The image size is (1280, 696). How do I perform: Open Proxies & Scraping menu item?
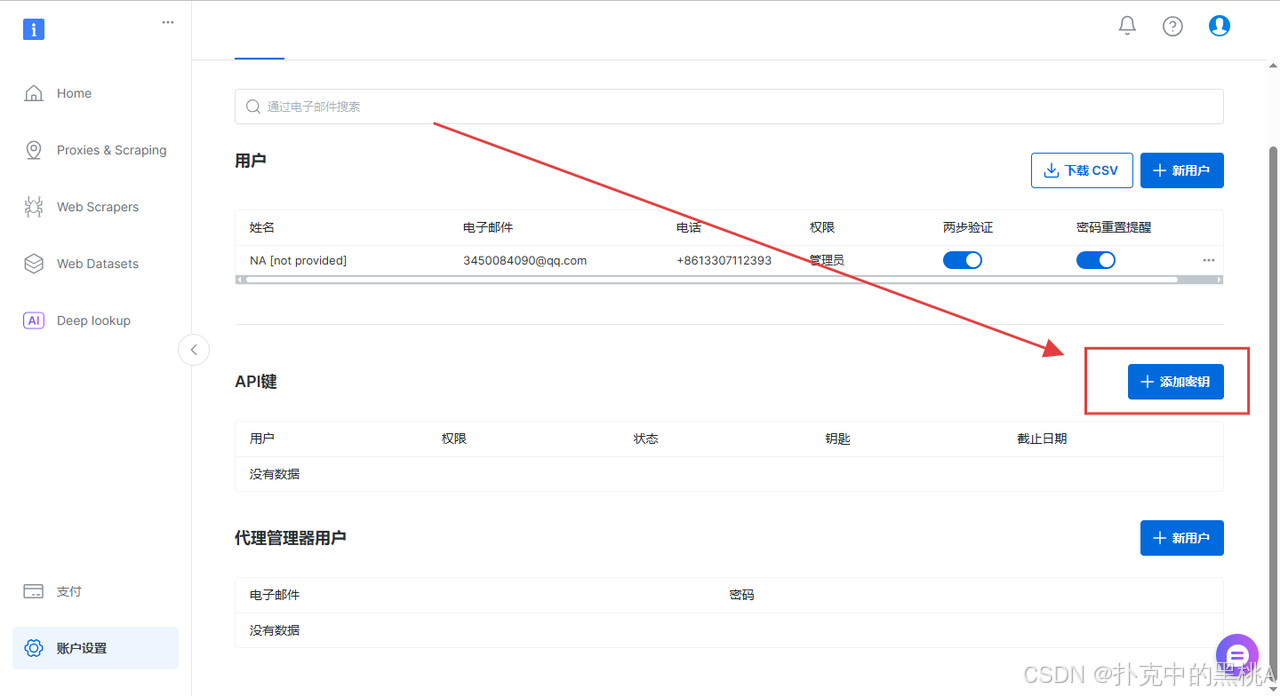pos(111,150)
